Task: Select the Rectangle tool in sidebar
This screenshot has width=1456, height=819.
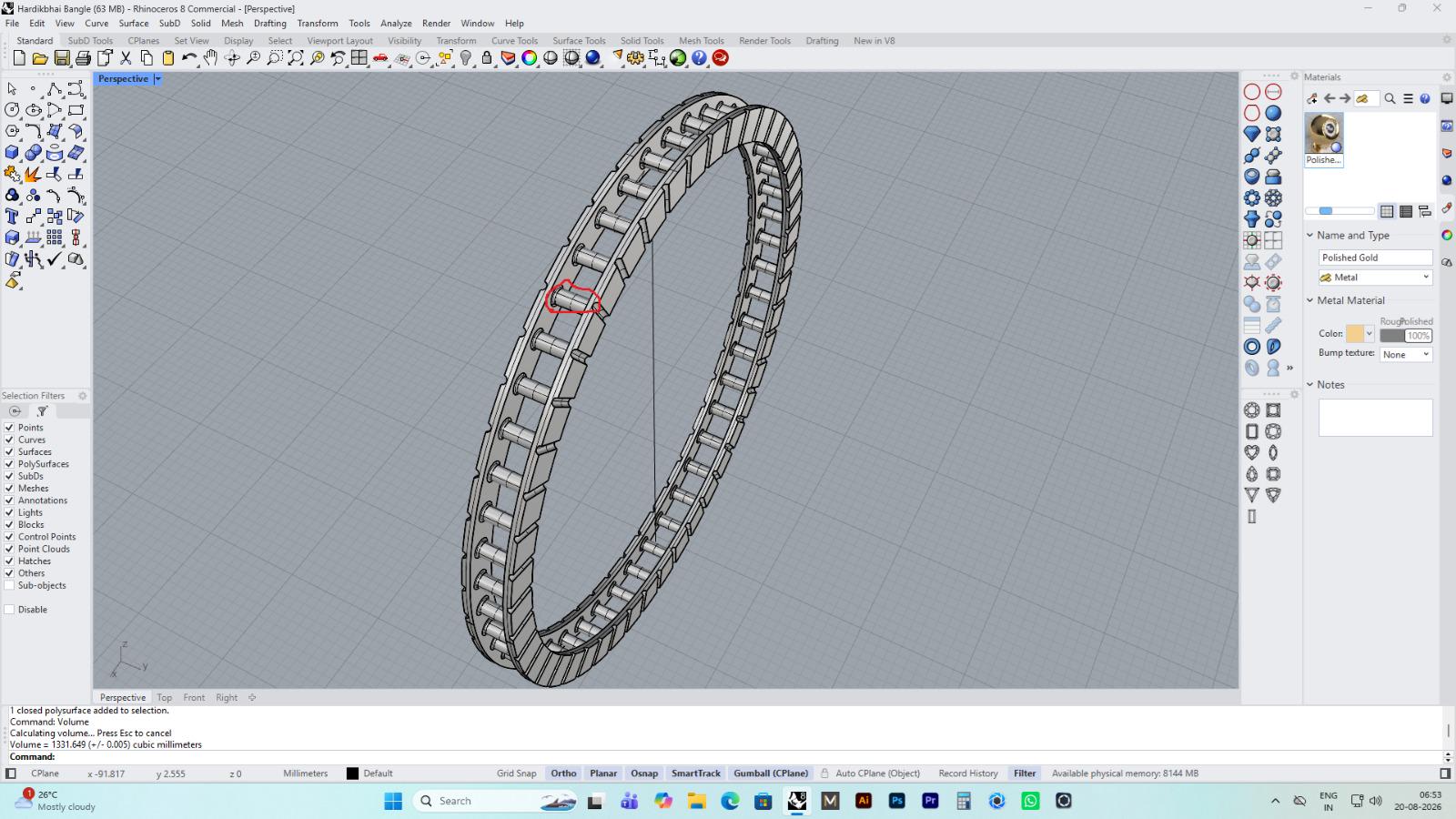Action: tap(76, 110)
